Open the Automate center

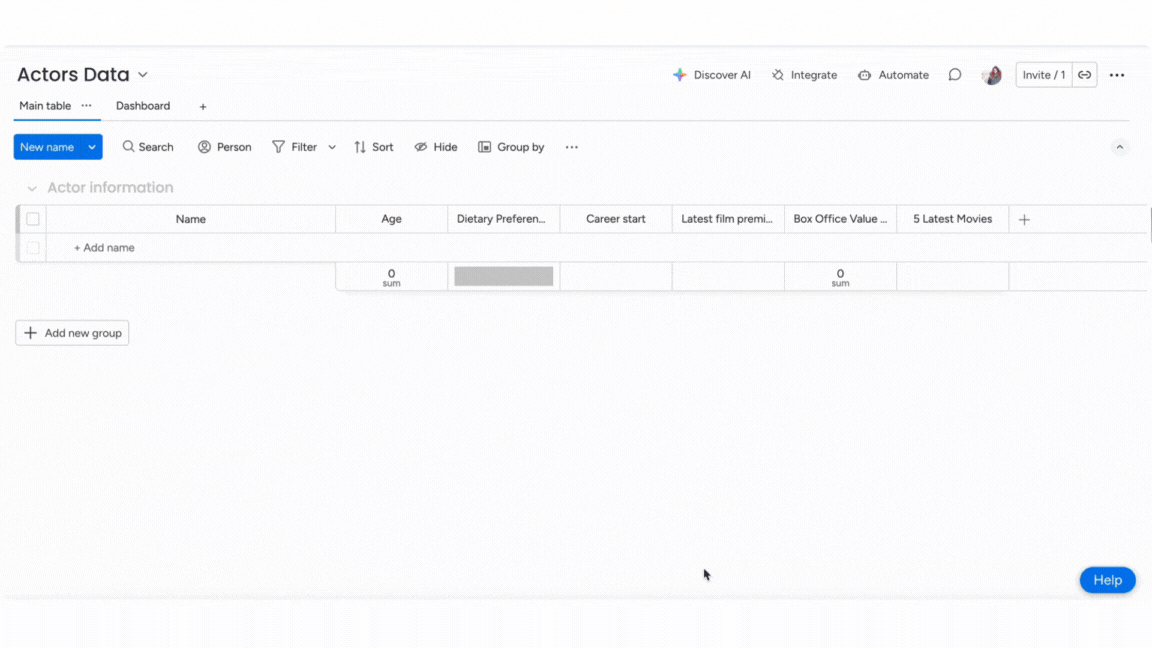tap(893, 75)
